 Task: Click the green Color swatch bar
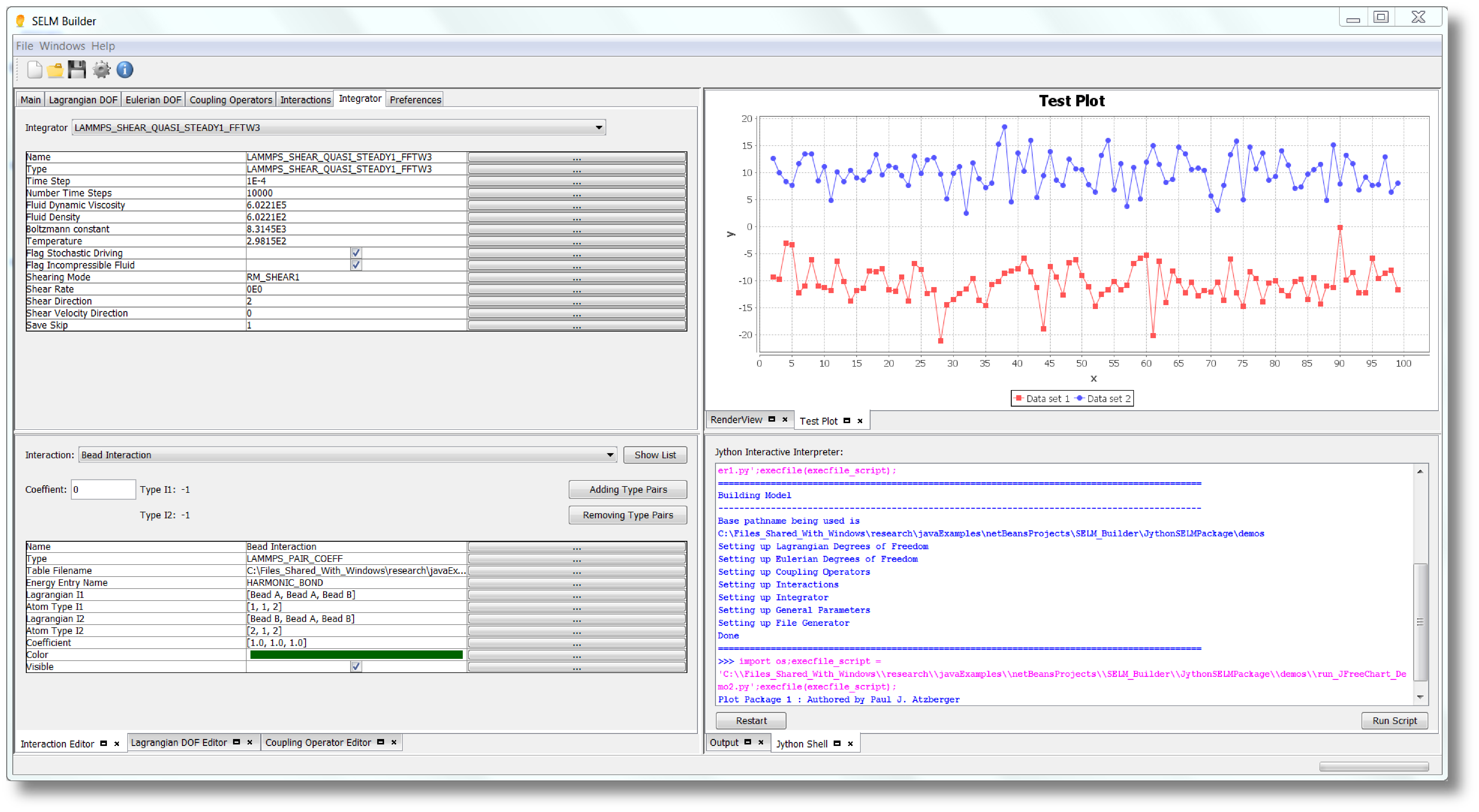pyautogui.click(x=356, y=655)
